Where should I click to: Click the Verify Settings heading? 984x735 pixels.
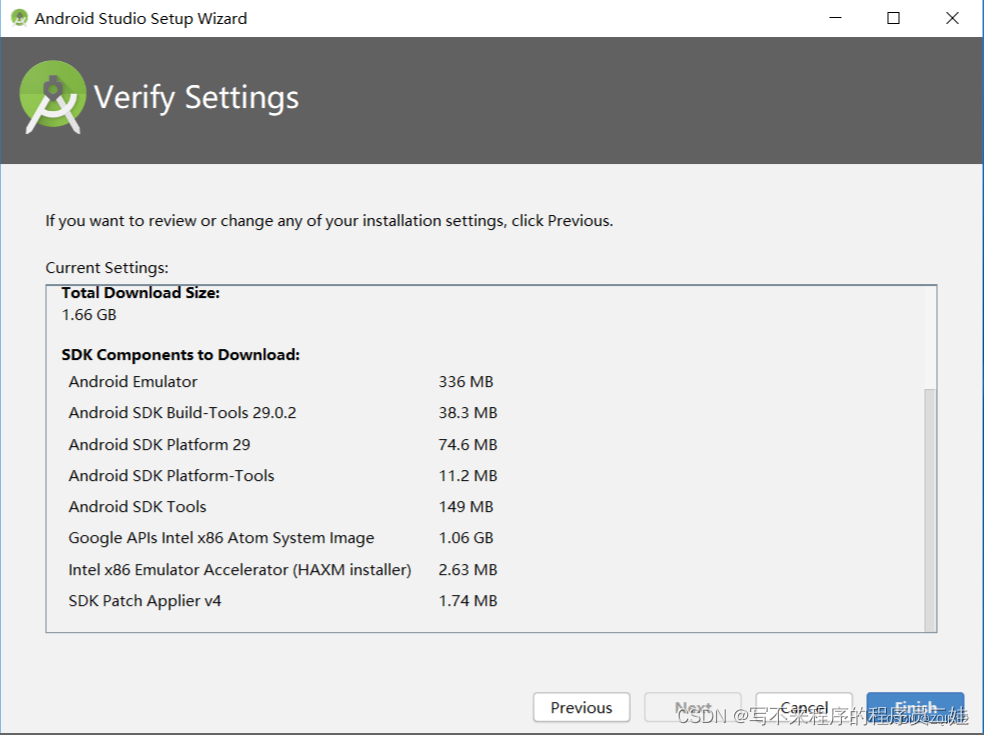(196, 98)
